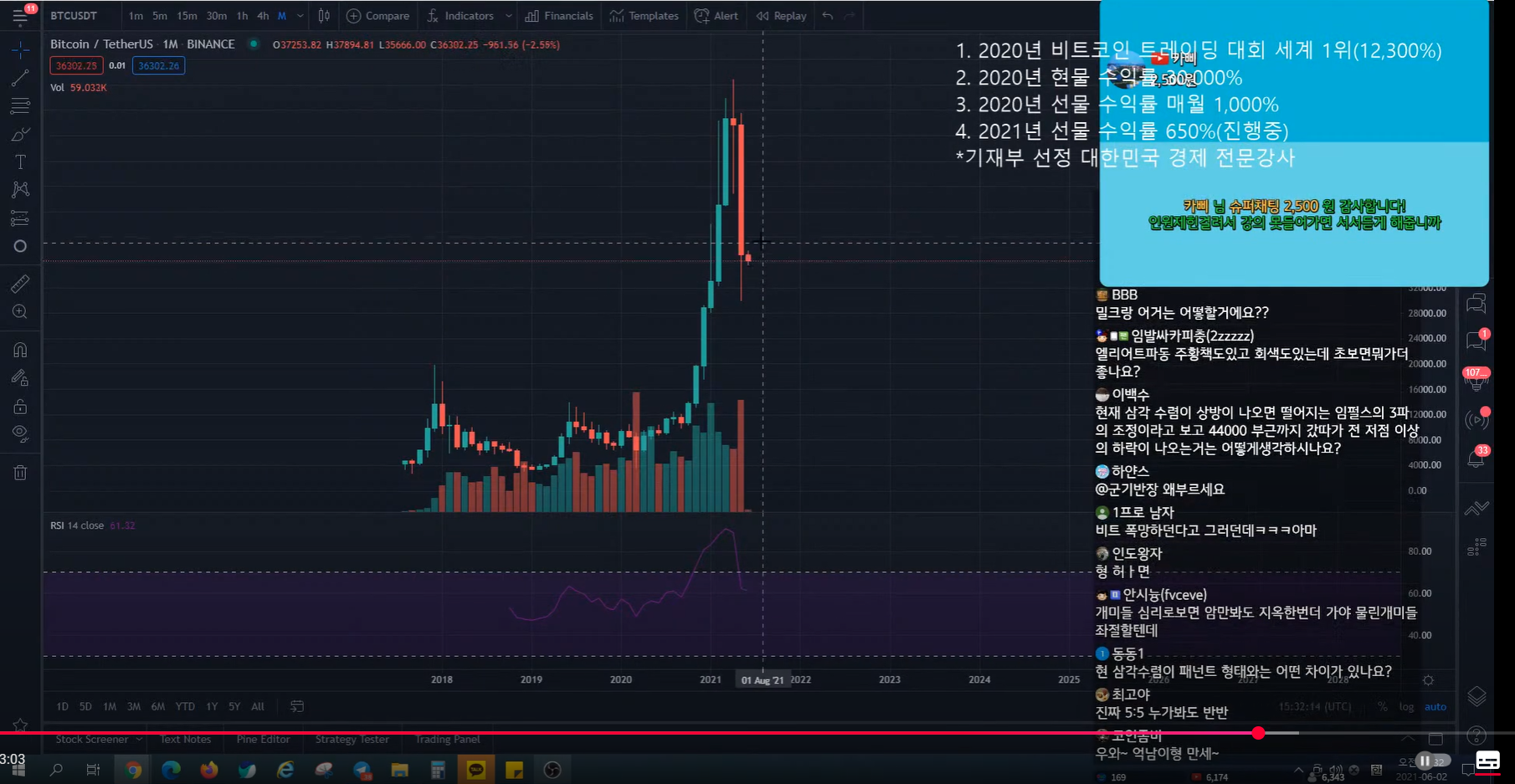Image resolution: width=1515 pixels, height=784 pixels.
Task: Expand the timeframe interval dropdown
Action: 300,16
